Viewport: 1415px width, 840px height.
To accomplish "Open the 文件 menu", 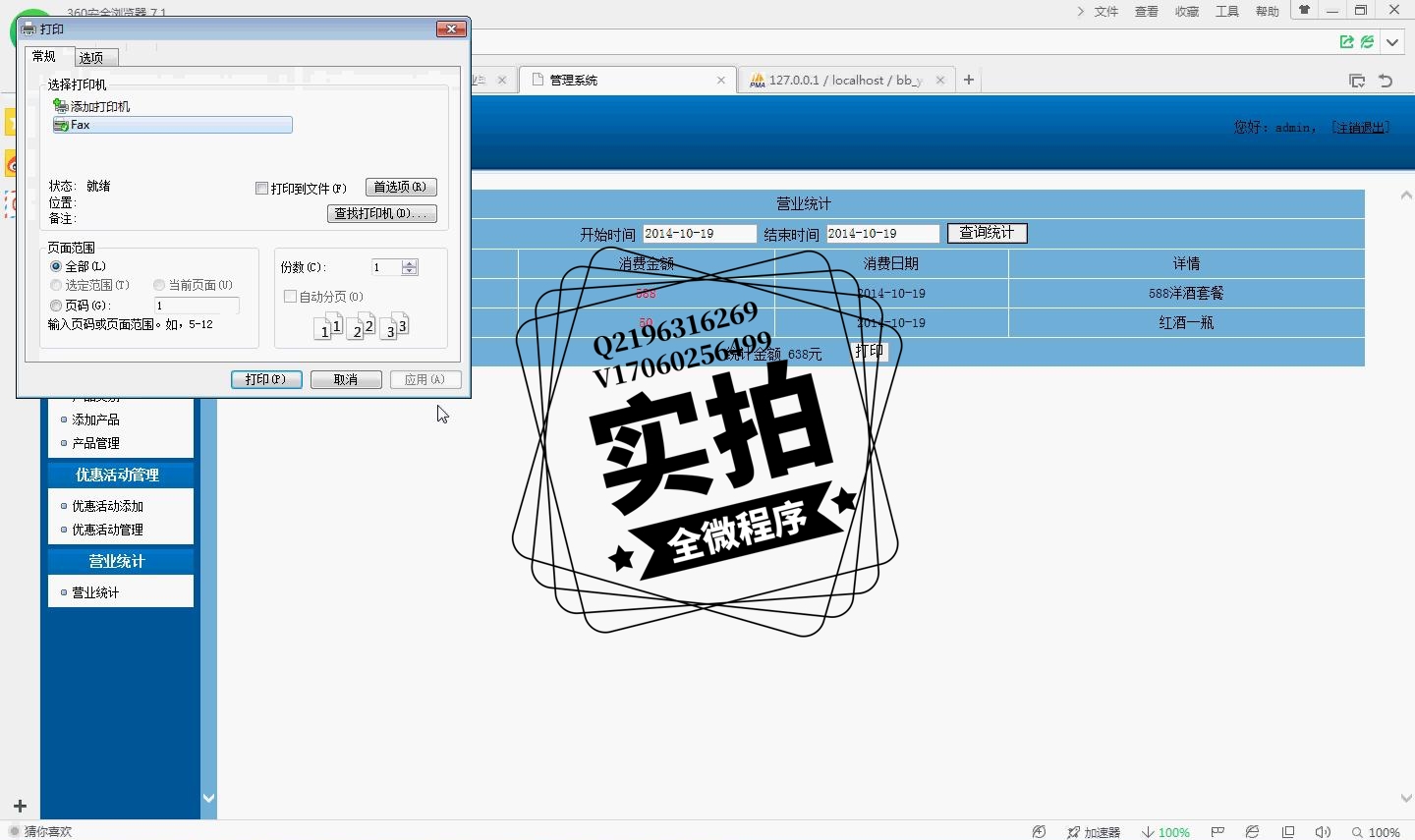I will click(x=1106, y=12).
